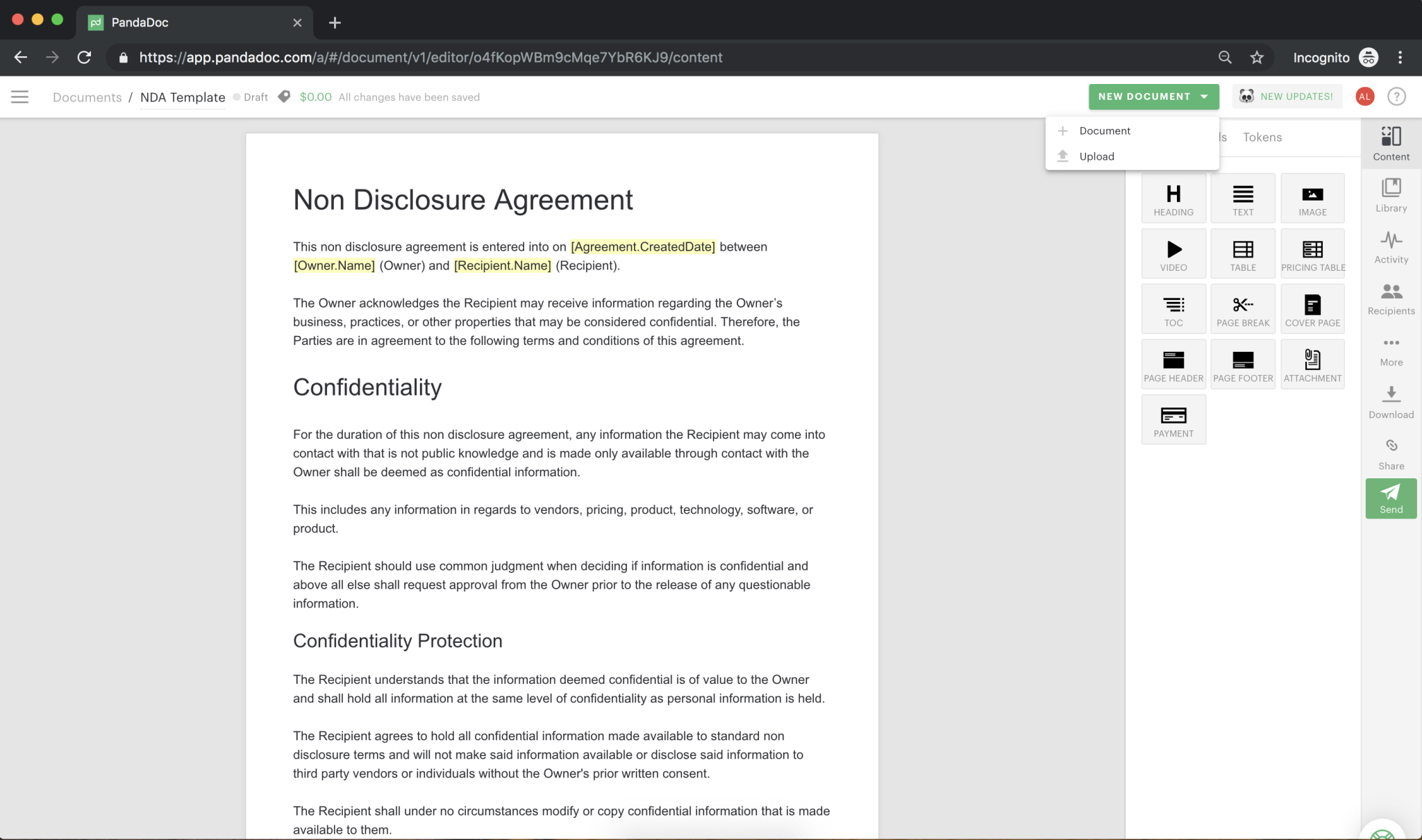Viewport: 1422px width, 840px height.
Task: Insert a Pricing Table block
Action: (x=1312, y=253)
